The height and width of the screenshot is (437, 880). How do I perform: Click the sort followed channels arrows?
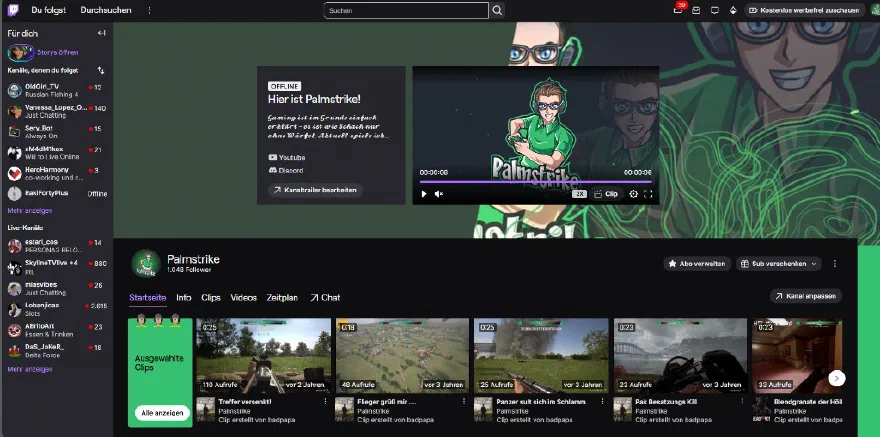[101, 70]
